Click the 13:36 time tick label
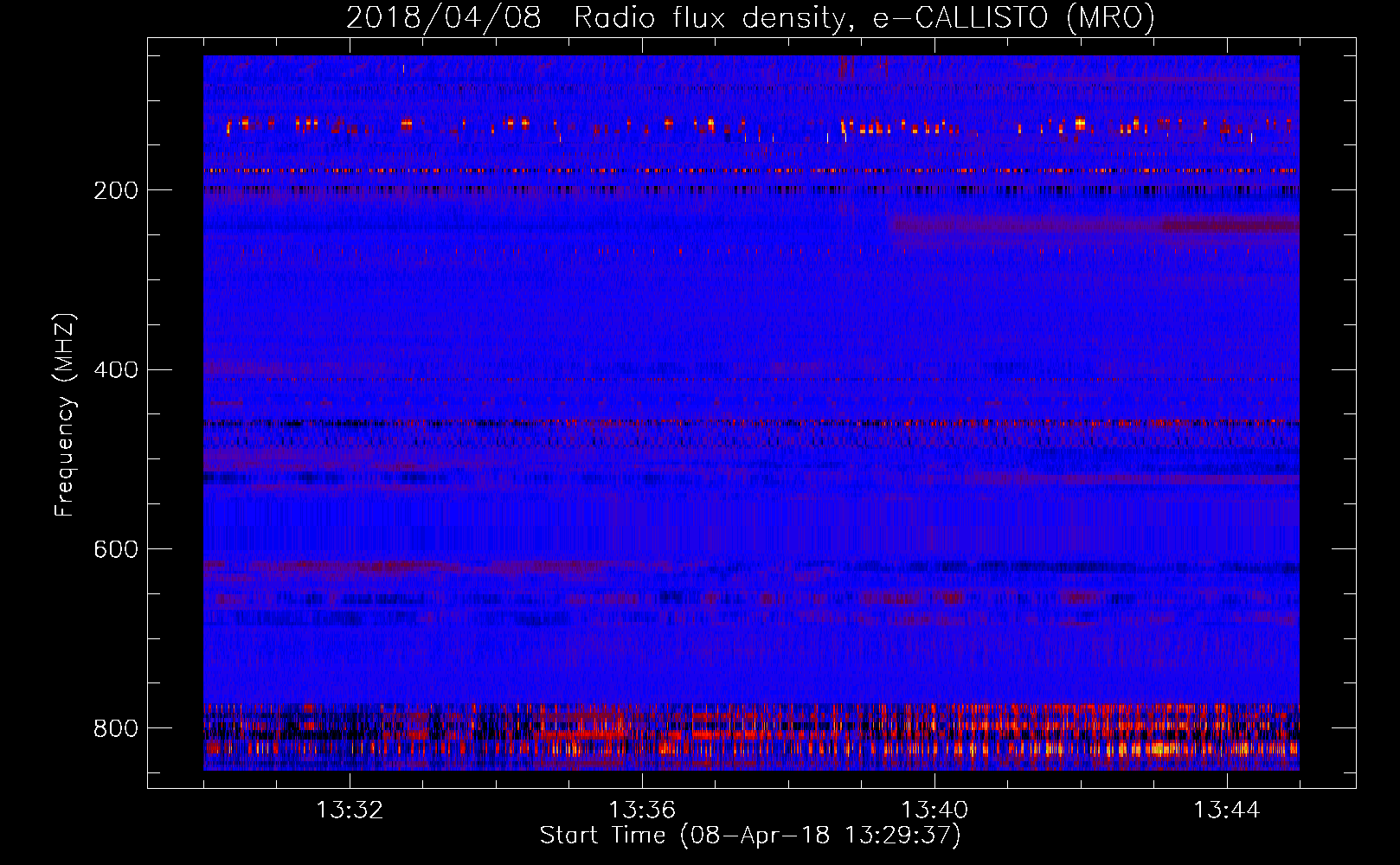 642,811
